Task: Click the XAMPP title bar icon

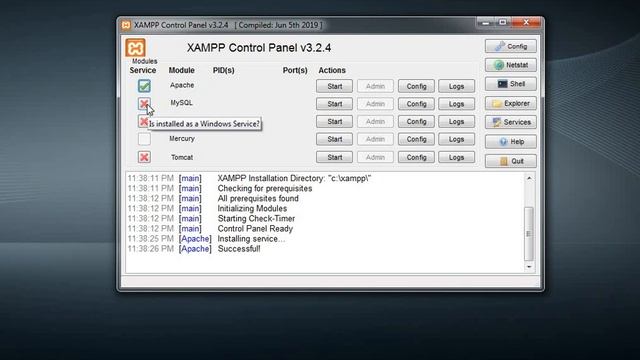Action: pos(126,25)
